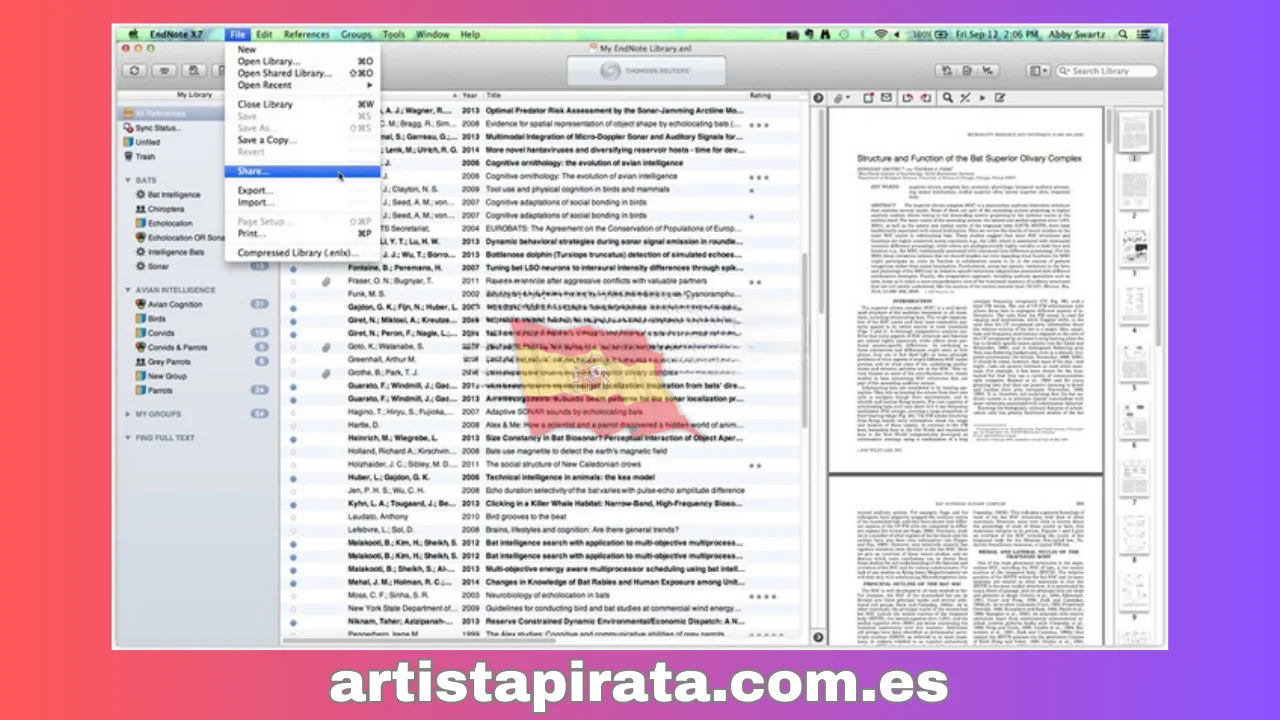
Task: Collapse the FIND FULL TEXT section
Action: [127, 438]
